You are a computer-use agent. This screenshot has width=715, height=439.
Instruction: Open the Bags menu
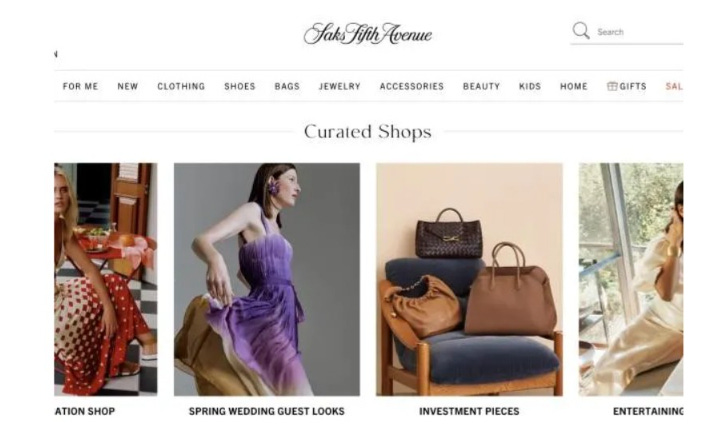(287, 86)
